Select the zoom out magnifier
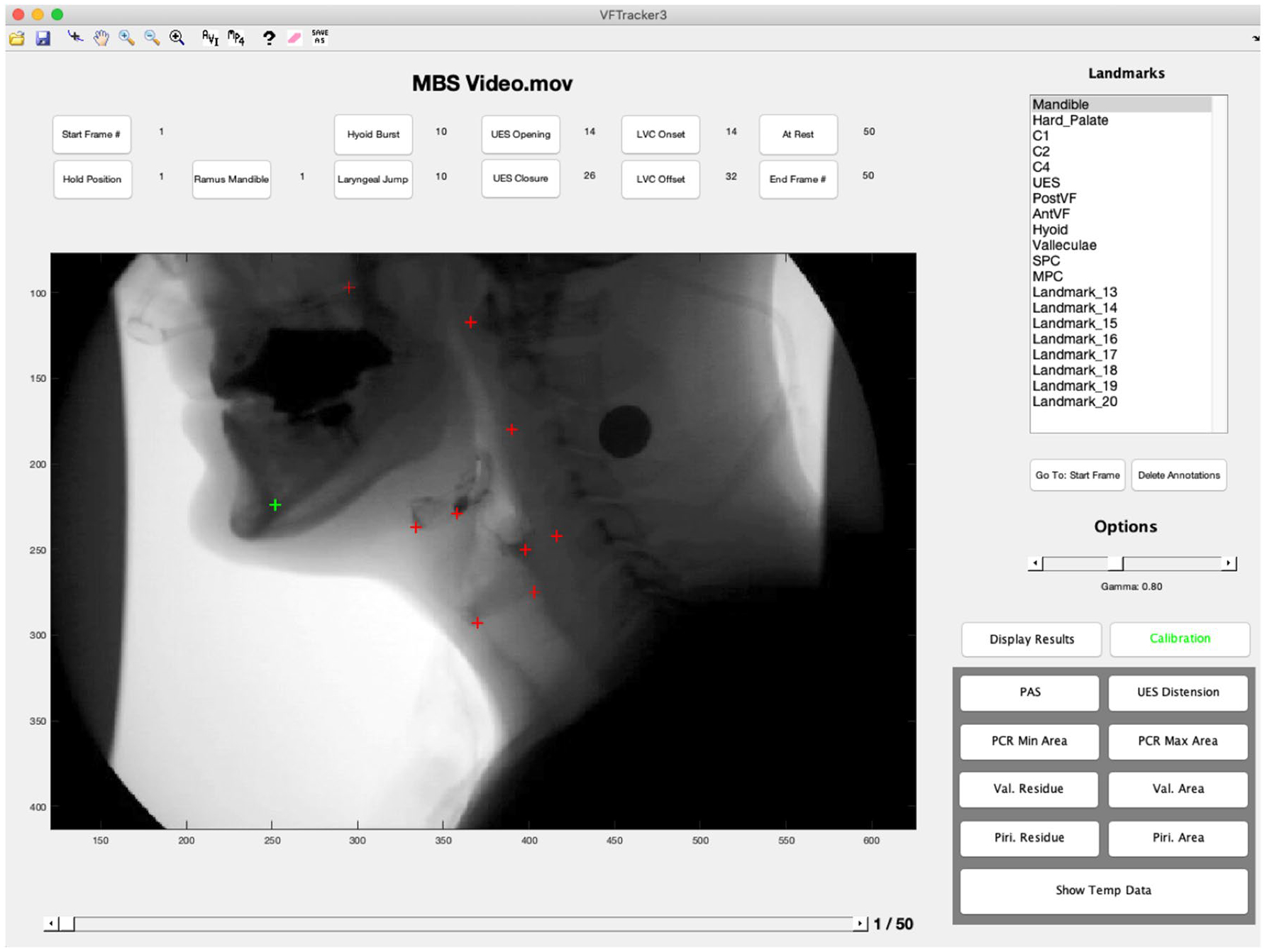Viewport: 1267px width, 952px height. pos(152,38)
